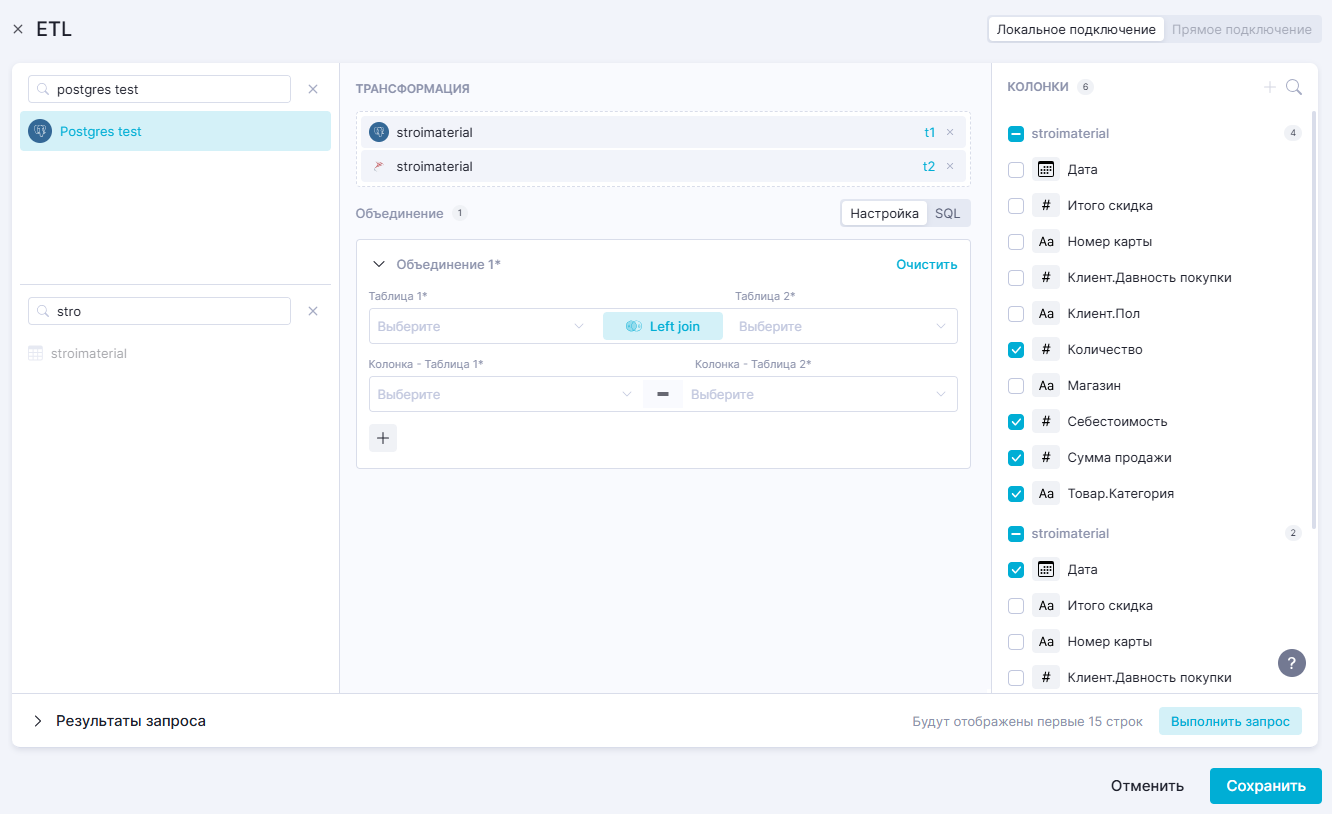The width and height of the screenshot is (1332, 814).
Task: Close the ETL dialog with X icon
Action: coord(18,30)
